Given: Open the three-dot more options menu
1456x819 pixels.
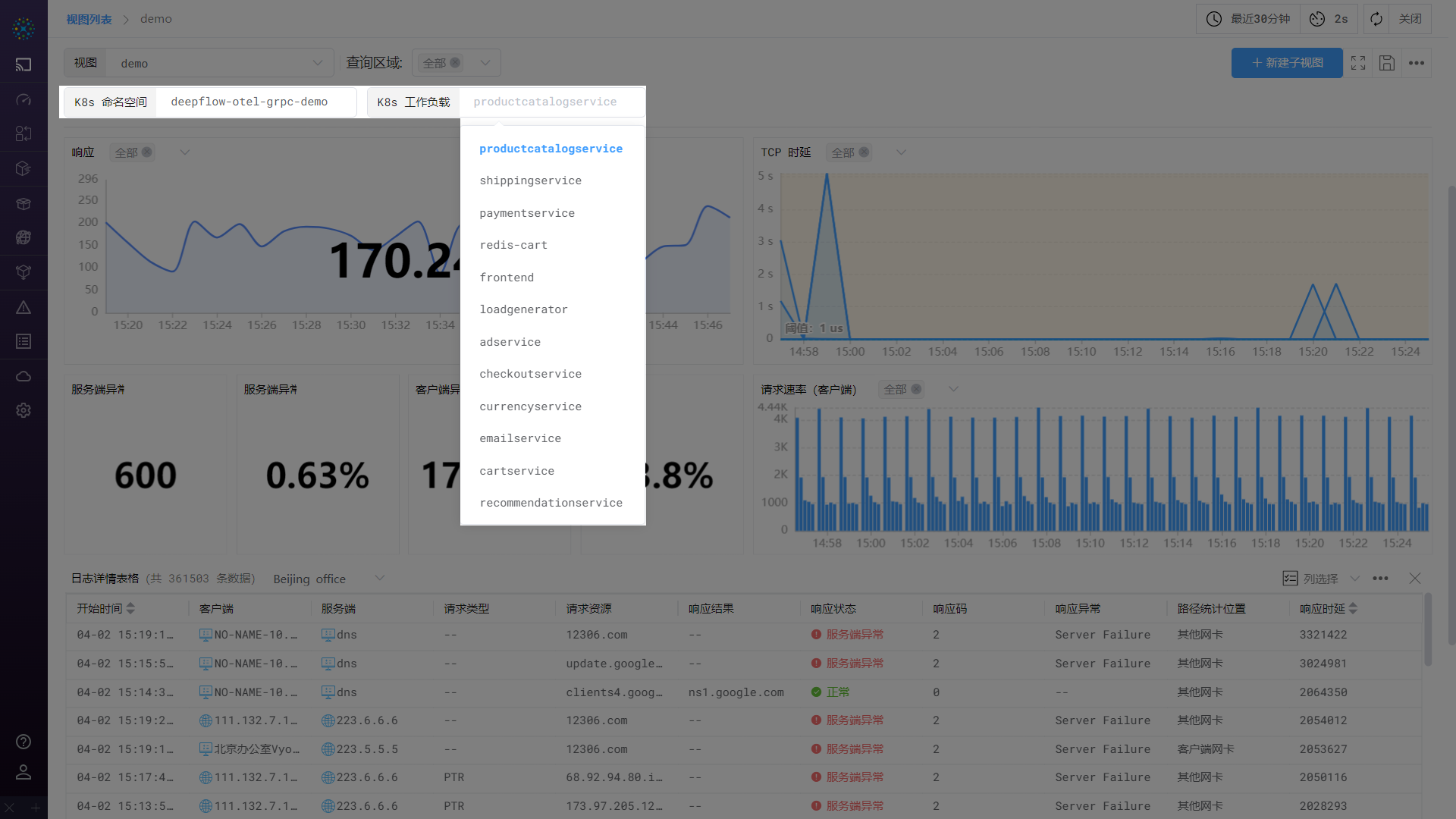Looking at the screenshot, I should tap(1417, 64).
